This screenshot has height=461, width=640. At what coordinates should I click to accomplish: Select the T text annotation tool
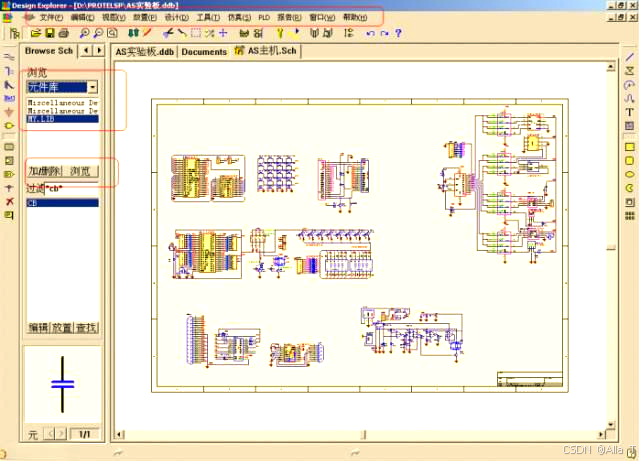(x=629, y=112)
